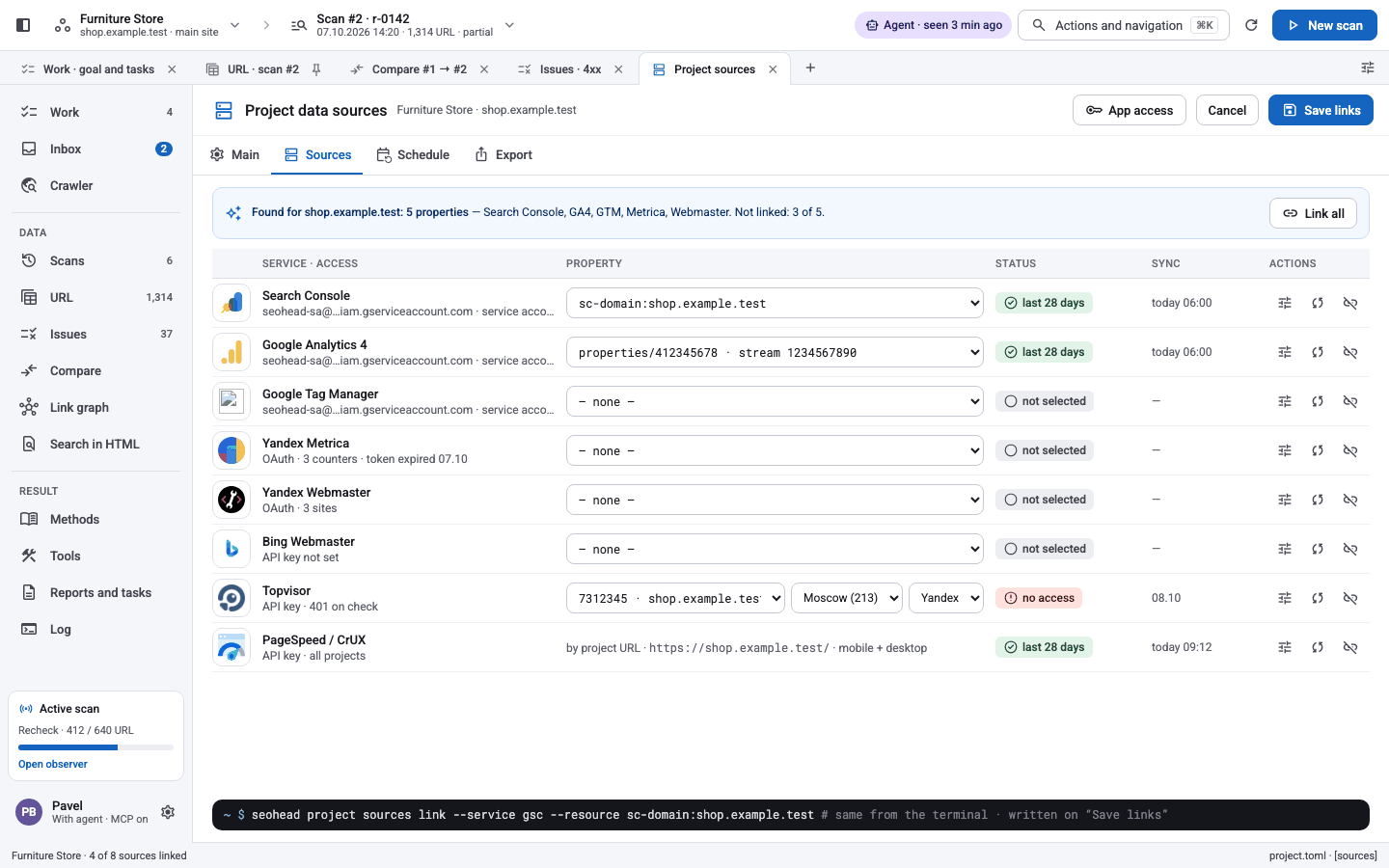The image size is (1389, 868).
Task: Expand the Scan #2 · r-0142 selector
Action: (x=509, y=25)
